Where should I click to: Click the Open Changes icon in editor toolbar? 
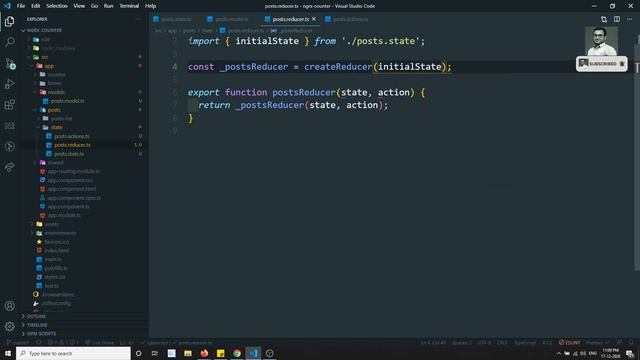[604, 19]
